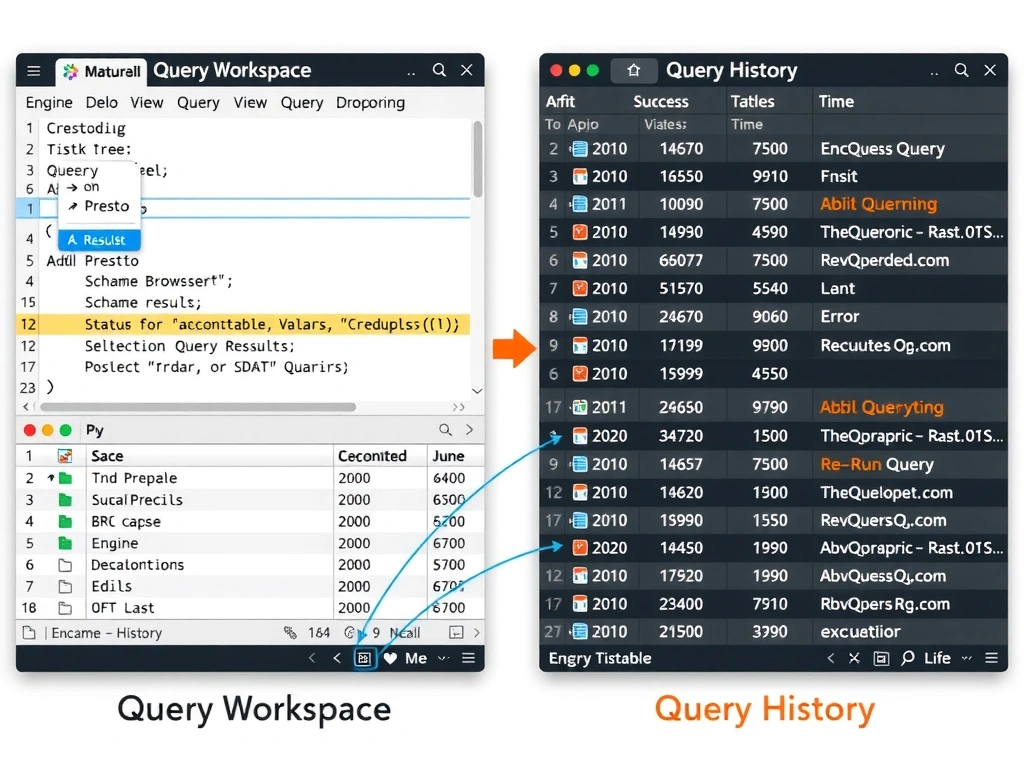Click the Recuutes Og.com entry
Viewport: 1024px width, 768px height.
885,345
